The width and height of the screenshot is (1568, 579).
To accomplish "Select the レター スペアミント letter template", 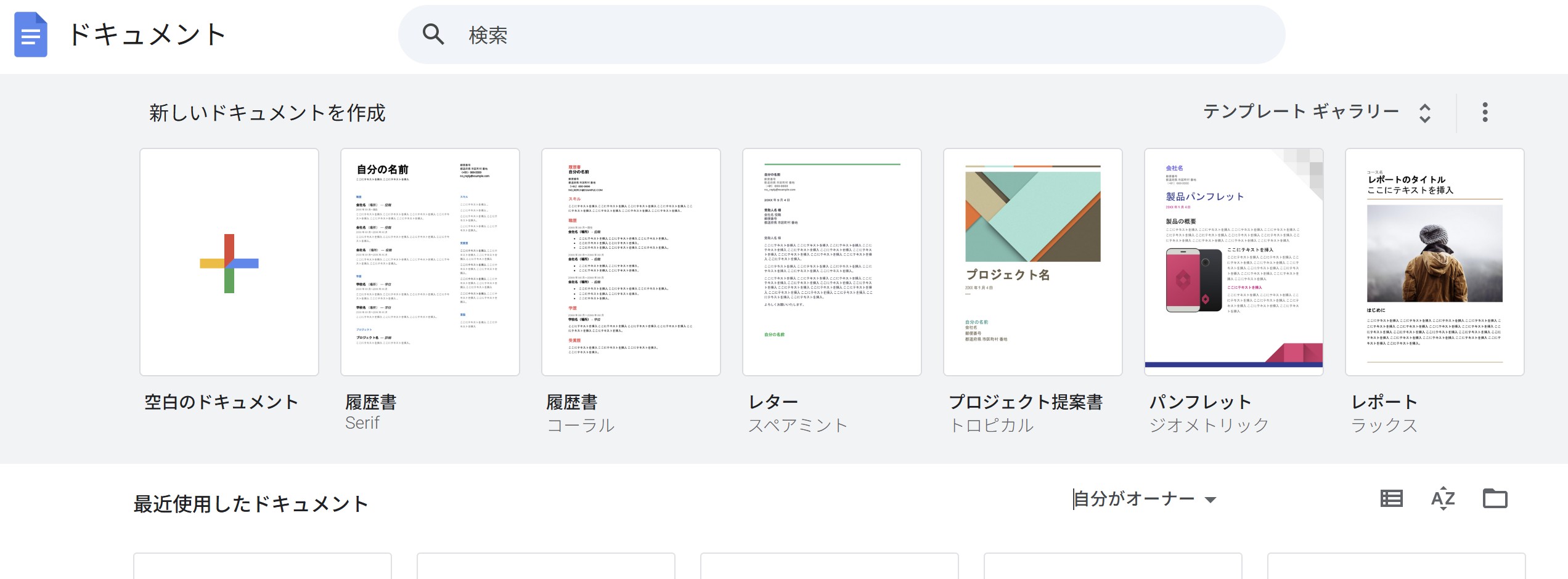I will tap(832, 262).
